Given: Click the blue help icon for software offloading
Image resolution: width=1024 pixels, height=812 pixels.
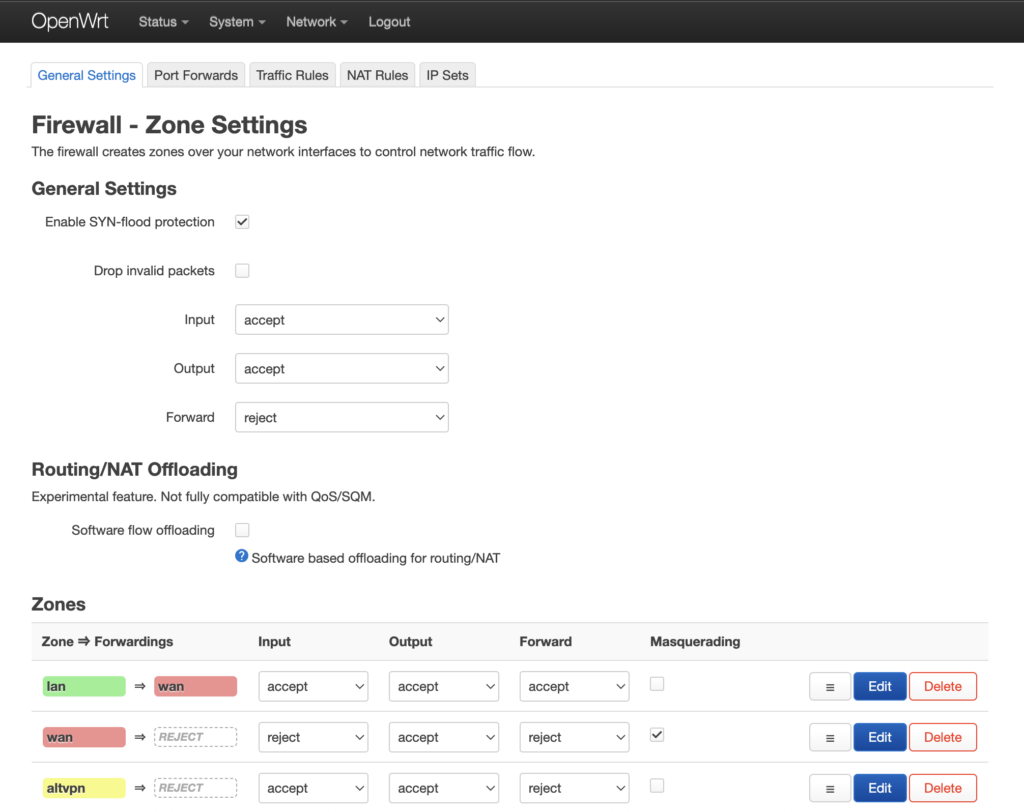Looking at the screenshot, I should 241,557.
